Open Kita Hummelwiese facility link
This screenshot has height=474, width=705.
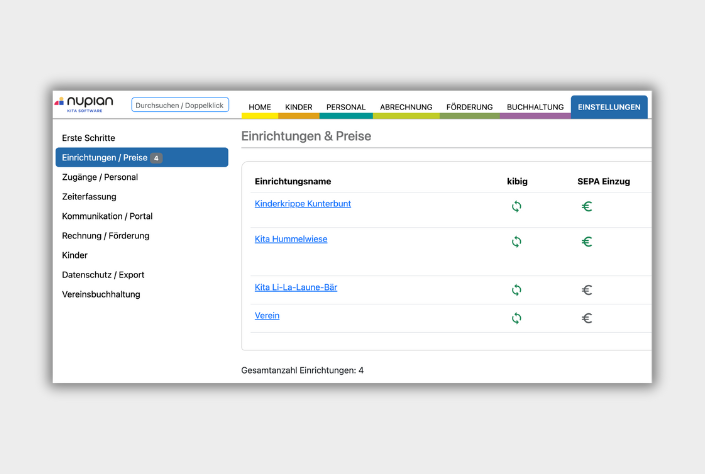tap(291, 239)
